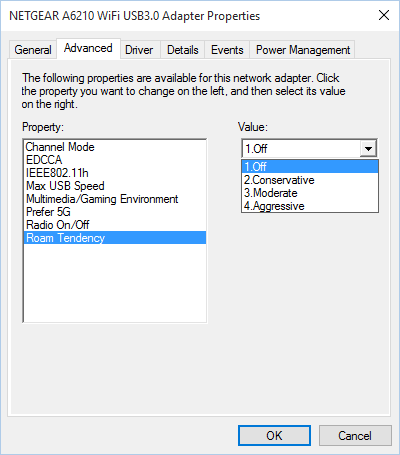This screenshot has height=455, width=400.
Task: Select Roam Tendency property
Action: tap(115, 238)
